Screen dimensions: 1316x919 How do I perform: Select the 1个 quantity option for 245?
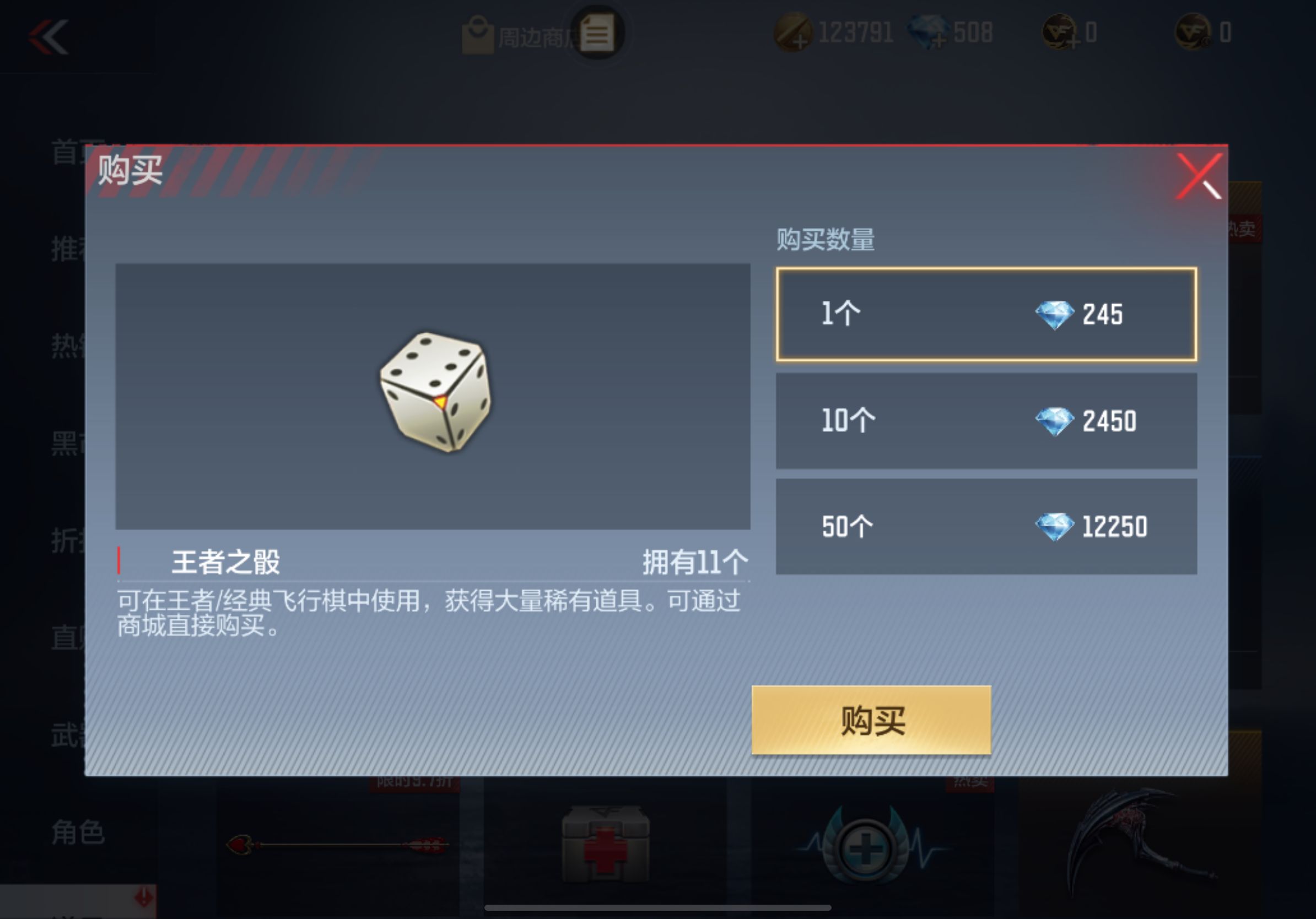(986, 314)
